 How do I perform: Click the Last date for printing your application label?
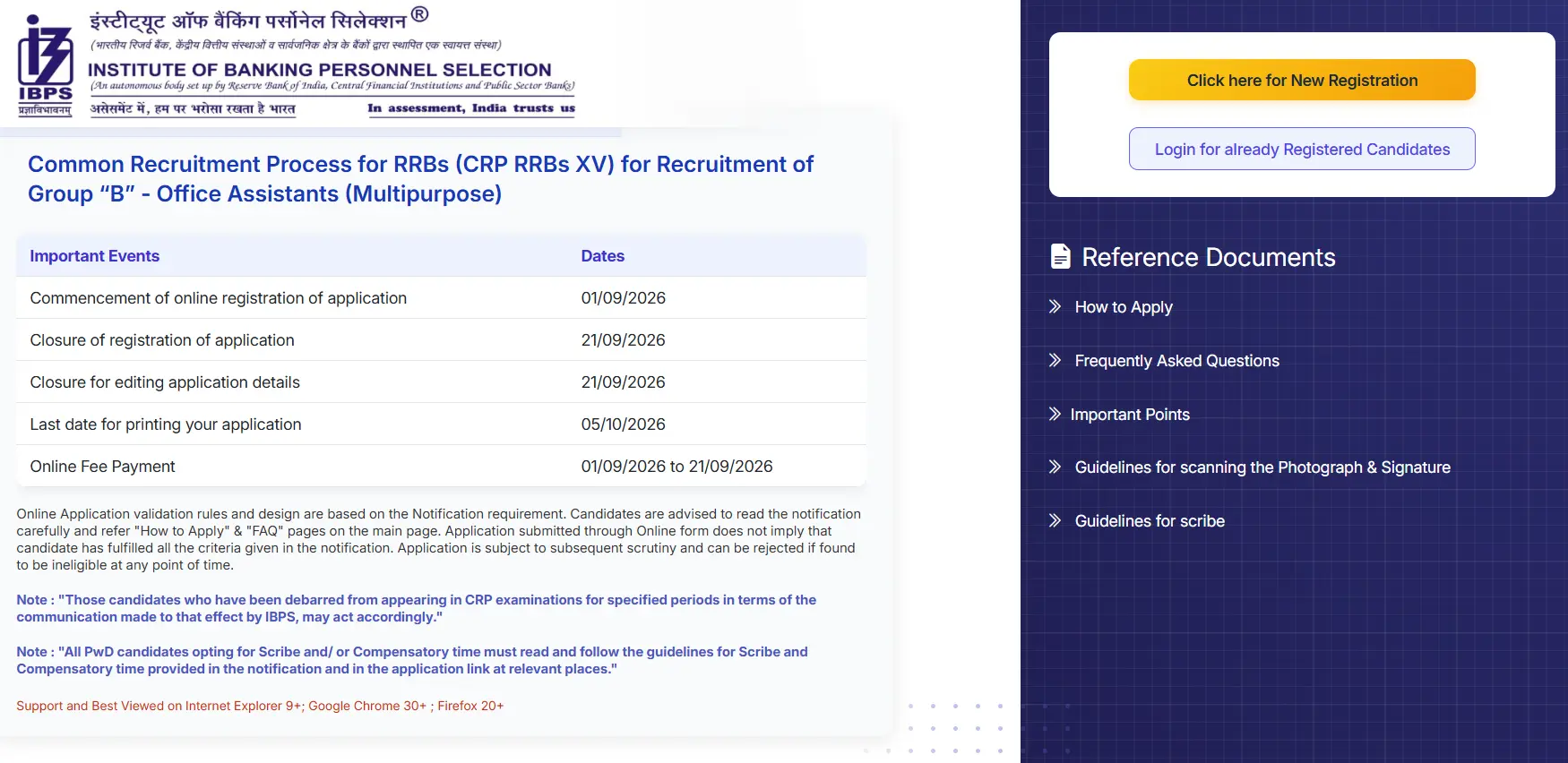[x=166, y=424]
